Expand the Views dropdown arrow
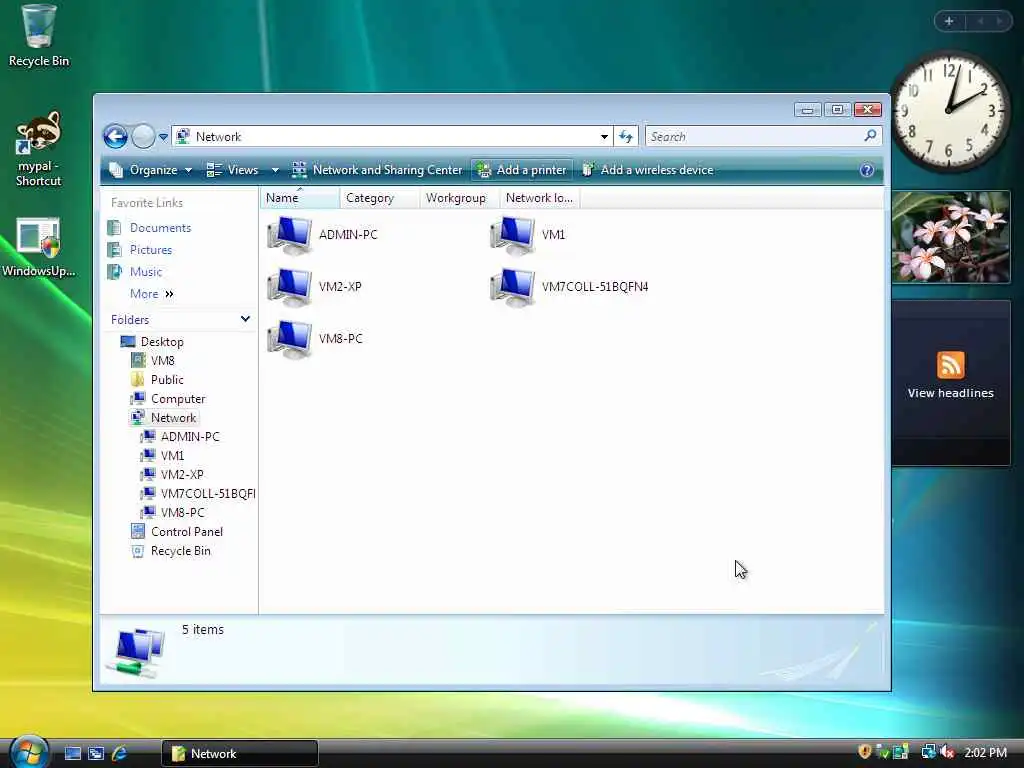 point(275,170)
